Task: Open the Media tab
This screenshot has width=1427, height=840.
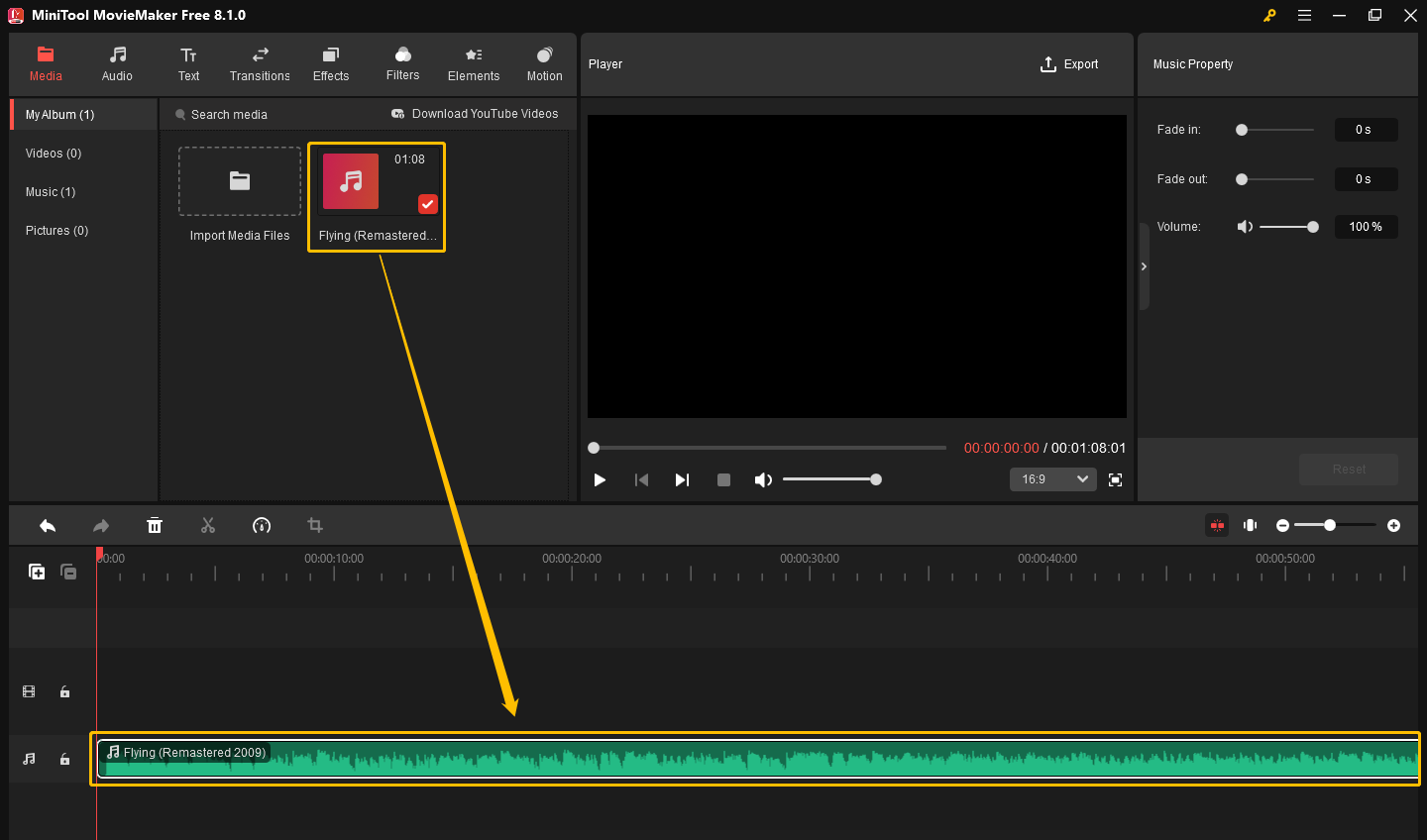Action: [x=46, y=64]
